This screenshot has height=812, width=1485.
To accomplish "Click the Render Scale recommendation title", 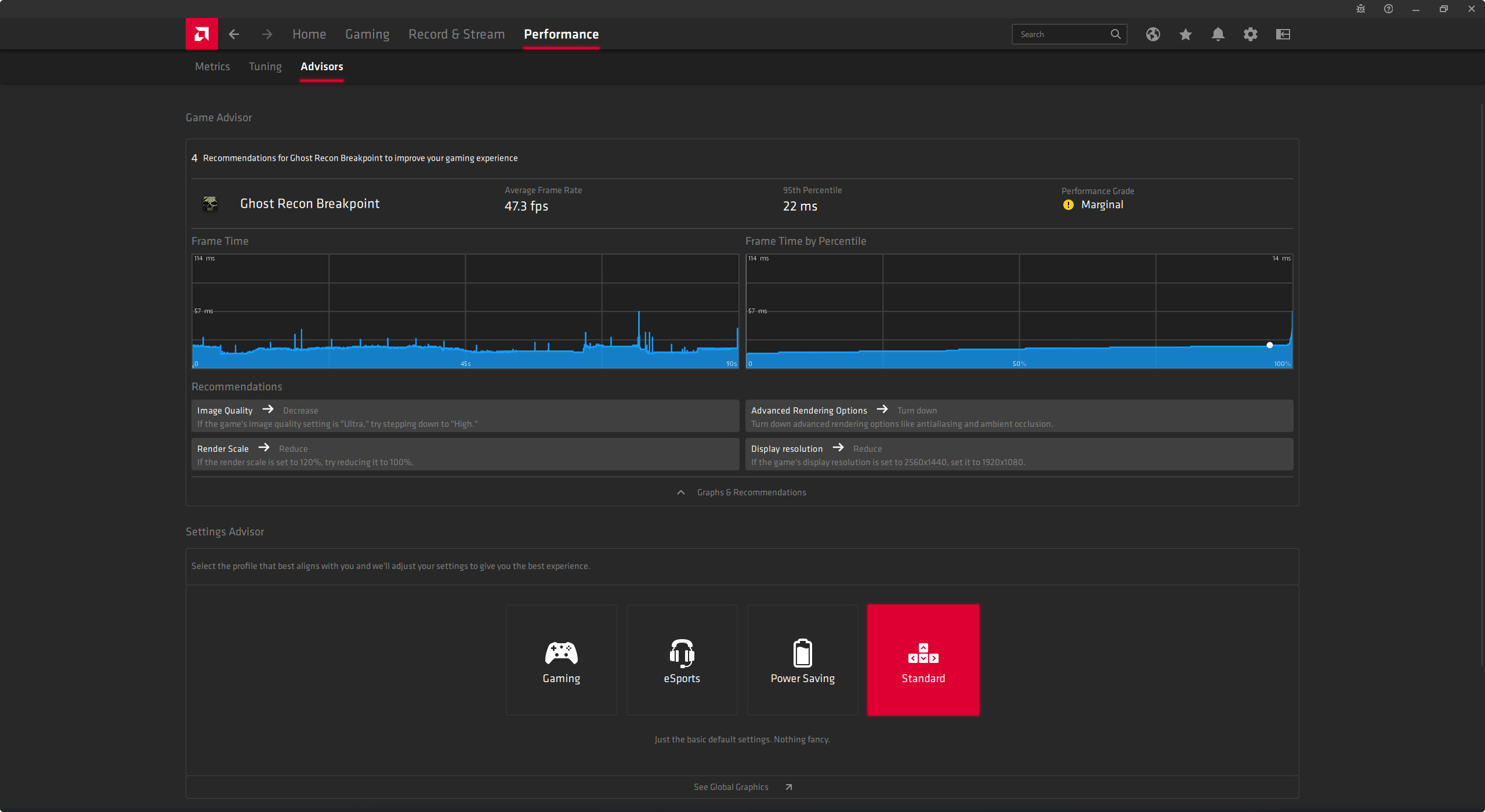I will click(223, 449).
